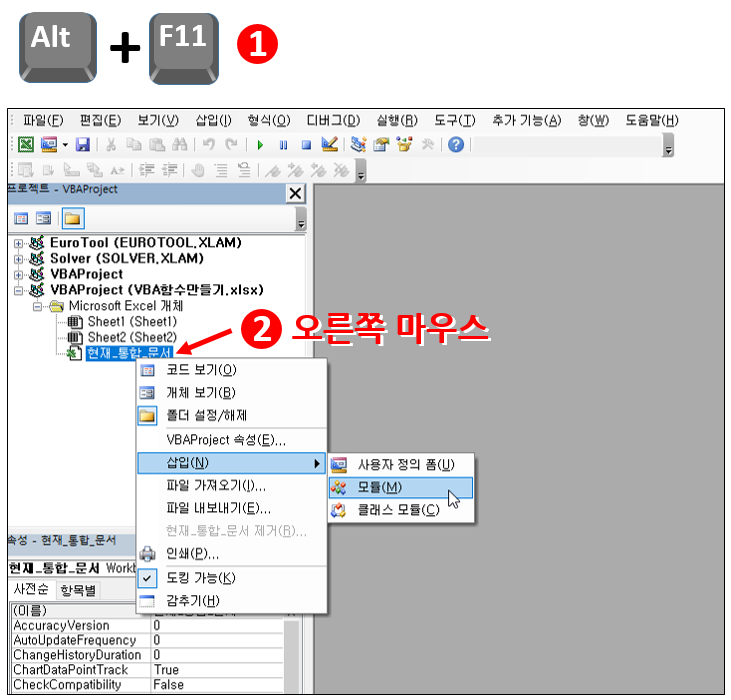Click the Insert UserForm toolbar icon
The image size is (731, 700).
coord(49,145)
